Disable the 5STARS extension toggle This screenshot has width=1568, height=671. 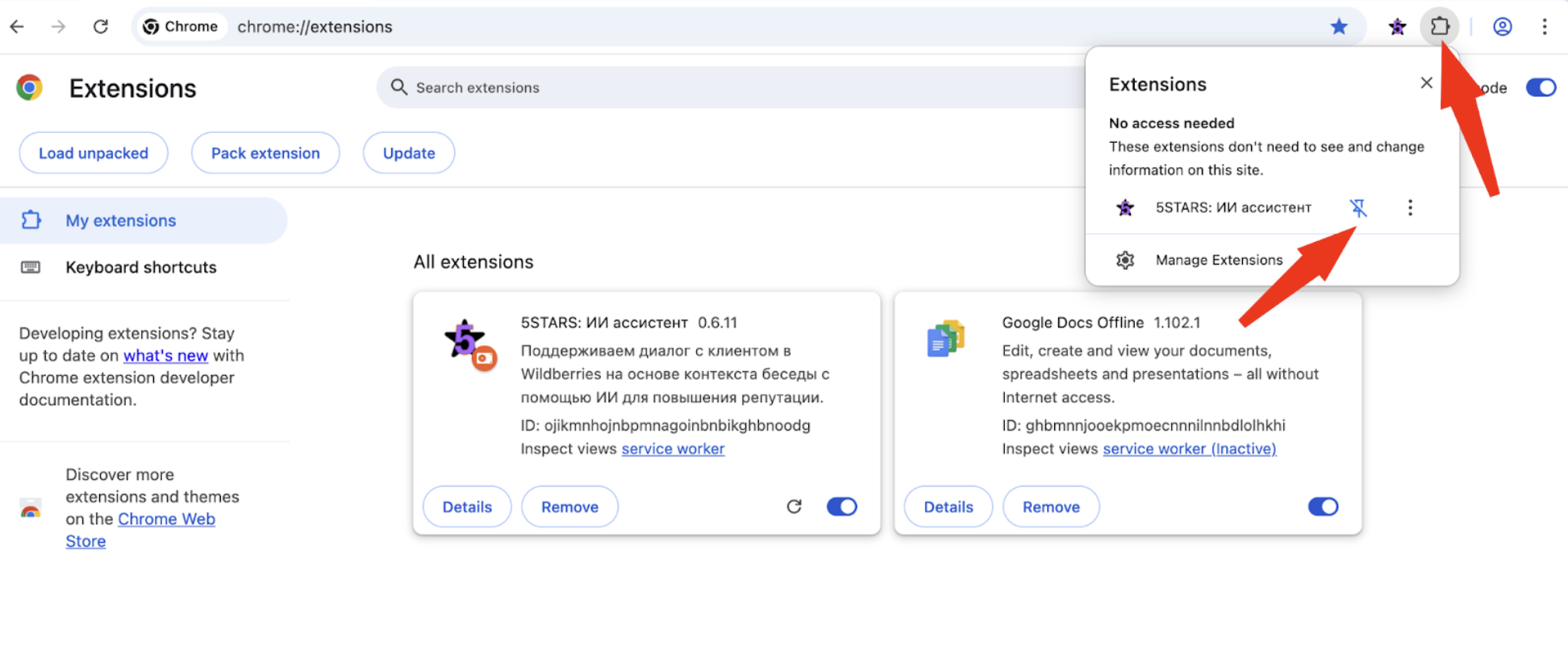point(841,506)
